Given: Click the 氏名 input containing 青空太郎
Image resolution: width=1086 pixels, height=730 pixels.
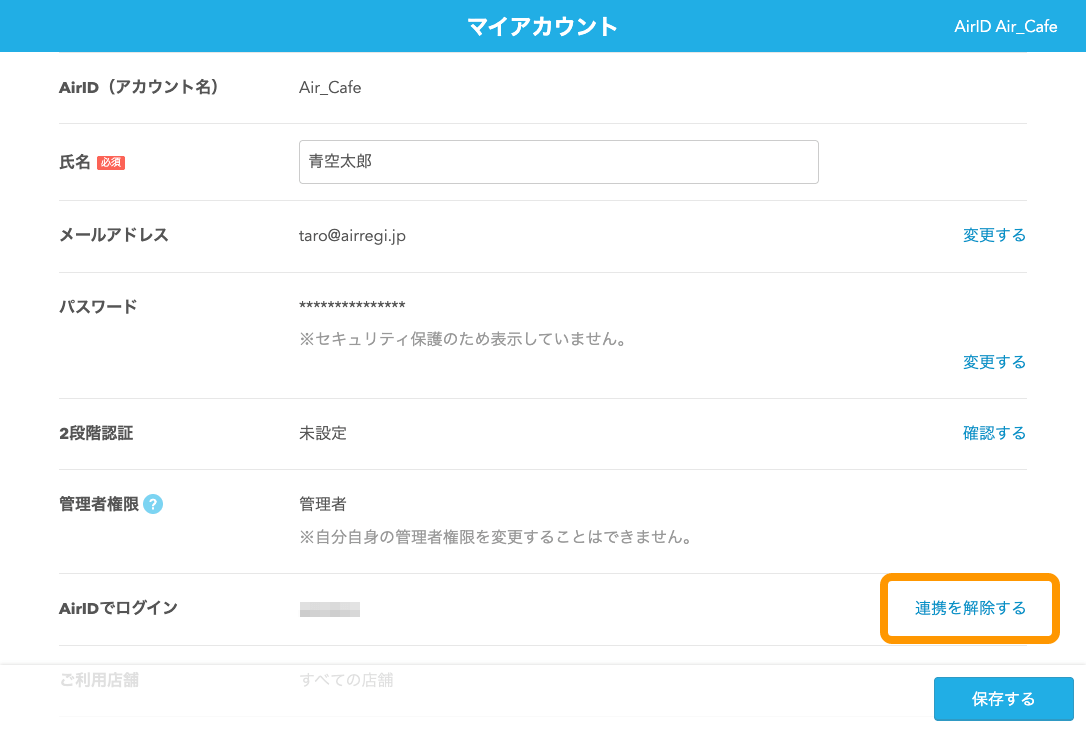Looking at the screenshot, I should (x=558, y=161).
